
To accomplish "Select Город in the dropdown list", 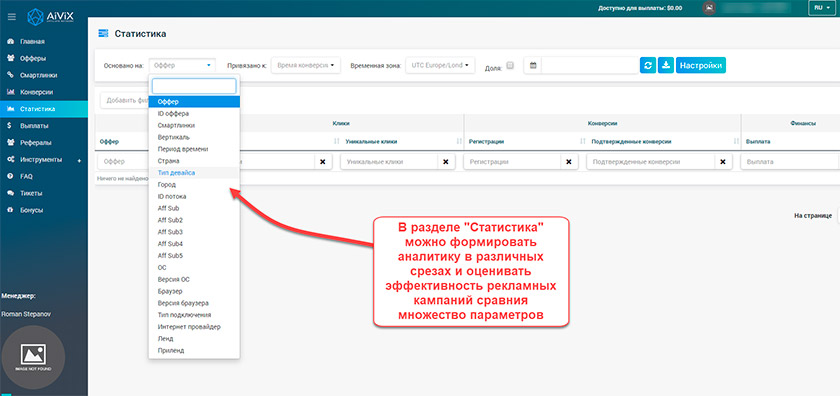I will pos(194,184).
